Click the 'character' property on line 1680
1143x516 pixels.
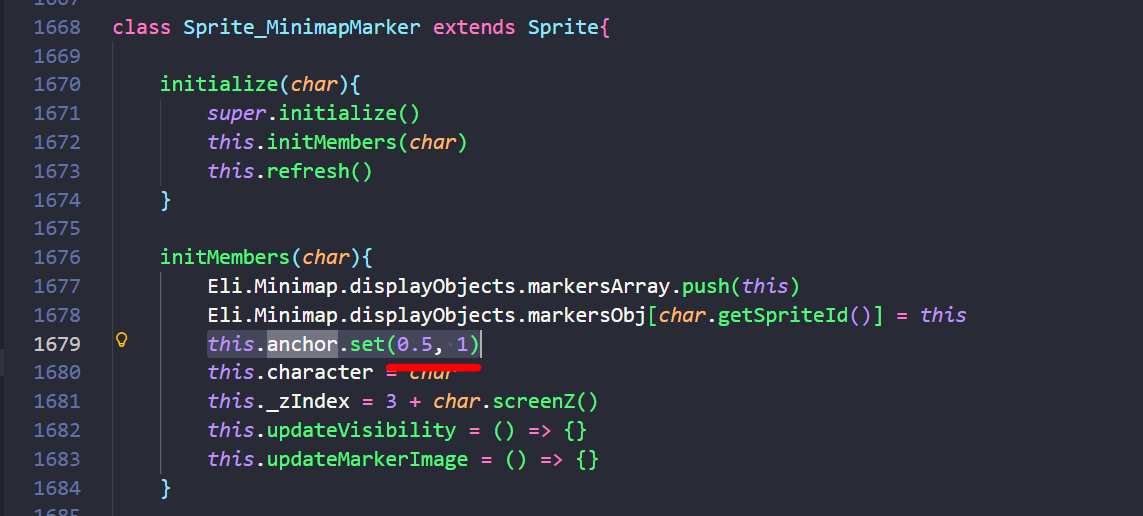pyautogui.click(x=320, y=372)
